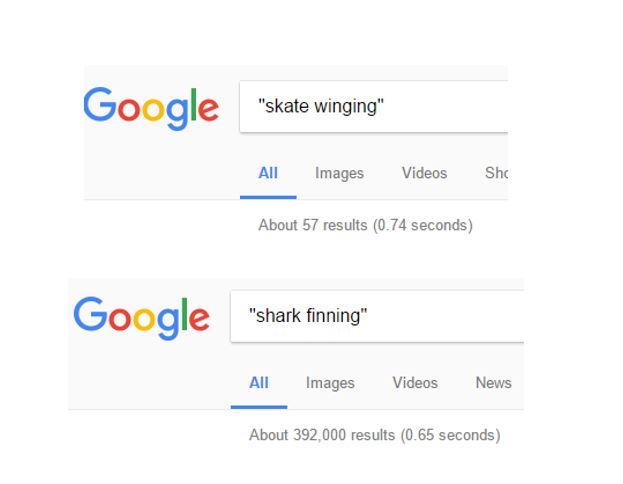Screen dimensions: 623x484
Task: Open the Videos tab for "skate winging"
Action: pyautogui.click(x=424, y=173)
